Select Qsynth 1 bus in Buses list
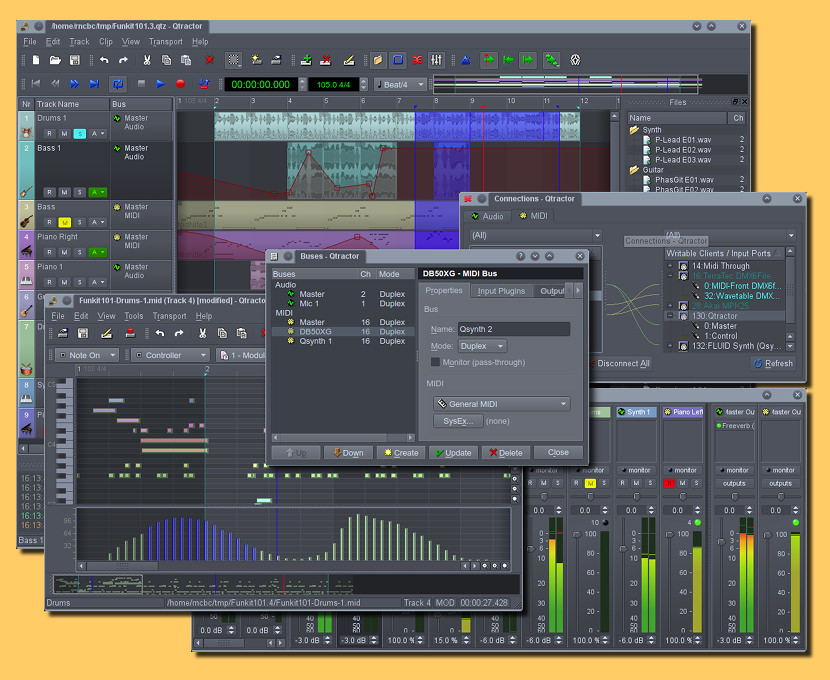This screenshot has height=680, width=830. click(x=316, y=341)
